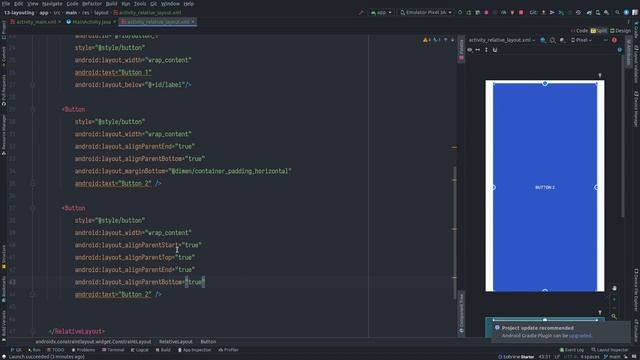This screenshot has height=360, width=640.
Task: Open the Navigate menu
Action: pos(52,4)
